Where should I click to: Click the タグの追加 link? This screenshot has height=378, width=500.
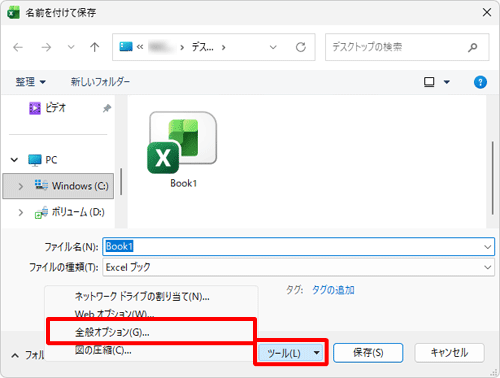click(333, 290)
